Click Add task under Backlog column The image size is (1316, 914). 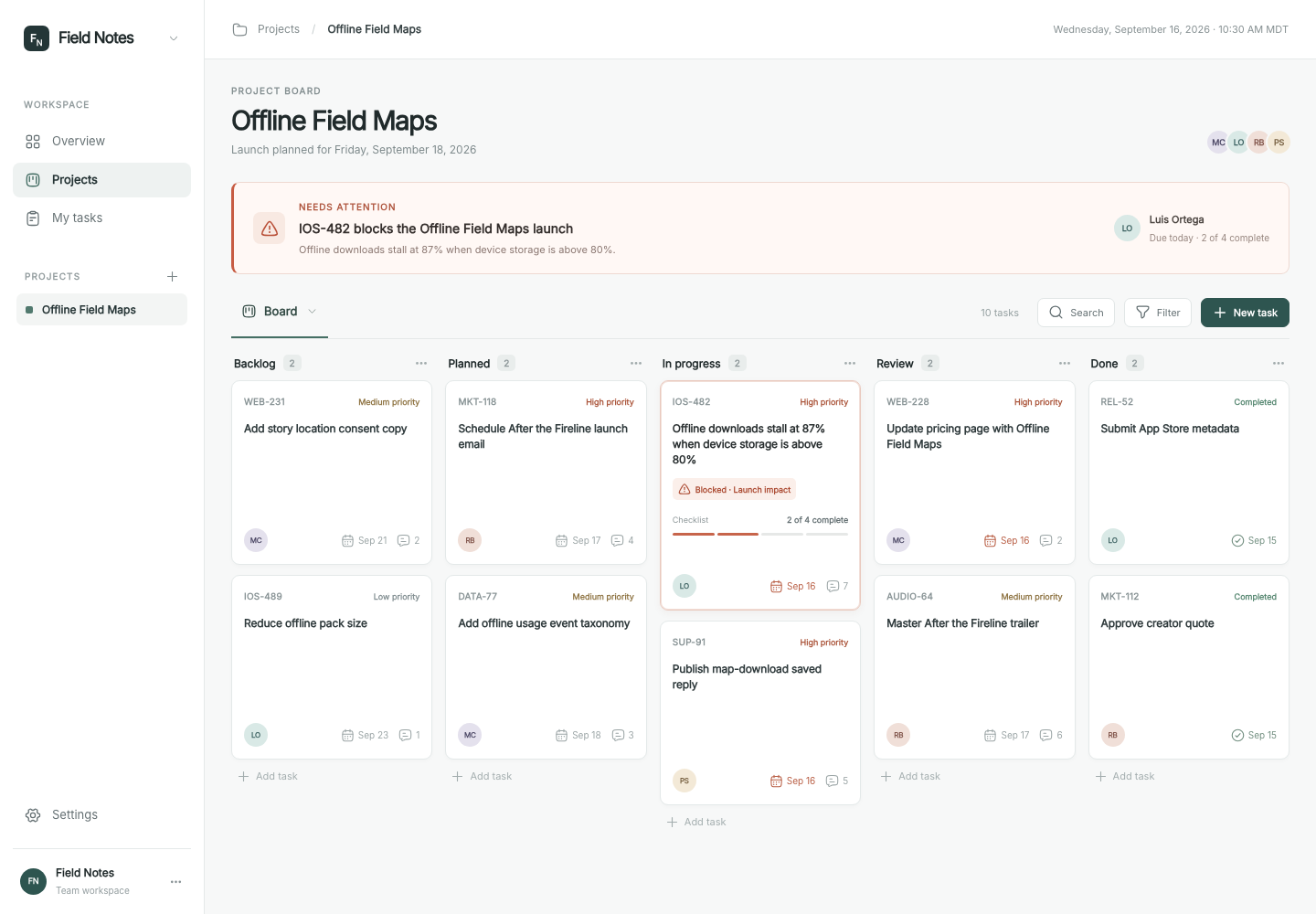point(268,777)
